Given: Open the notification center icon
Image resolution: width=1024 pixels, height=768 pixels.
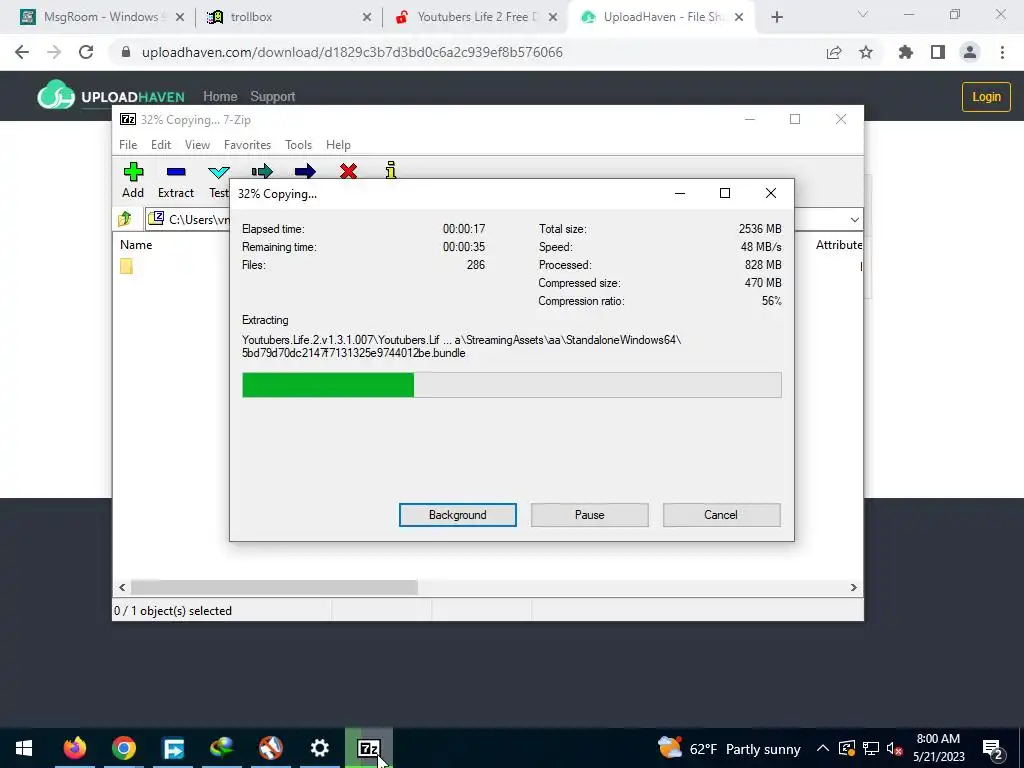Looking at the screenshot, I should pos(993,748).
